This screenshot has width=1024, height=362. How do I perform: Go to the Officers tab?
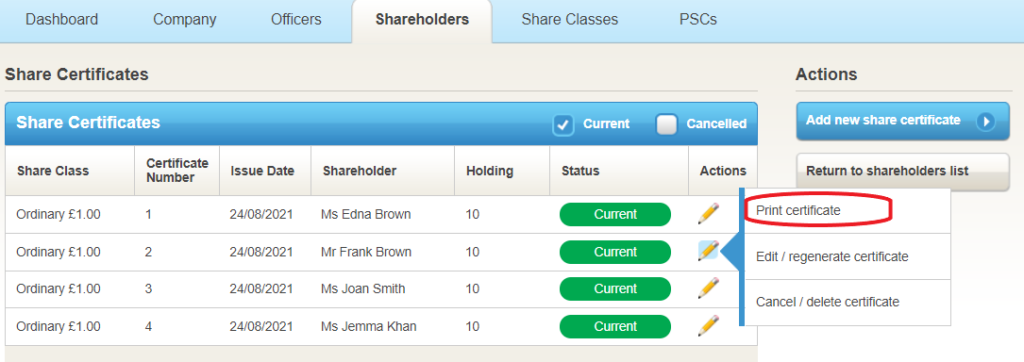(x=296, y=20)
